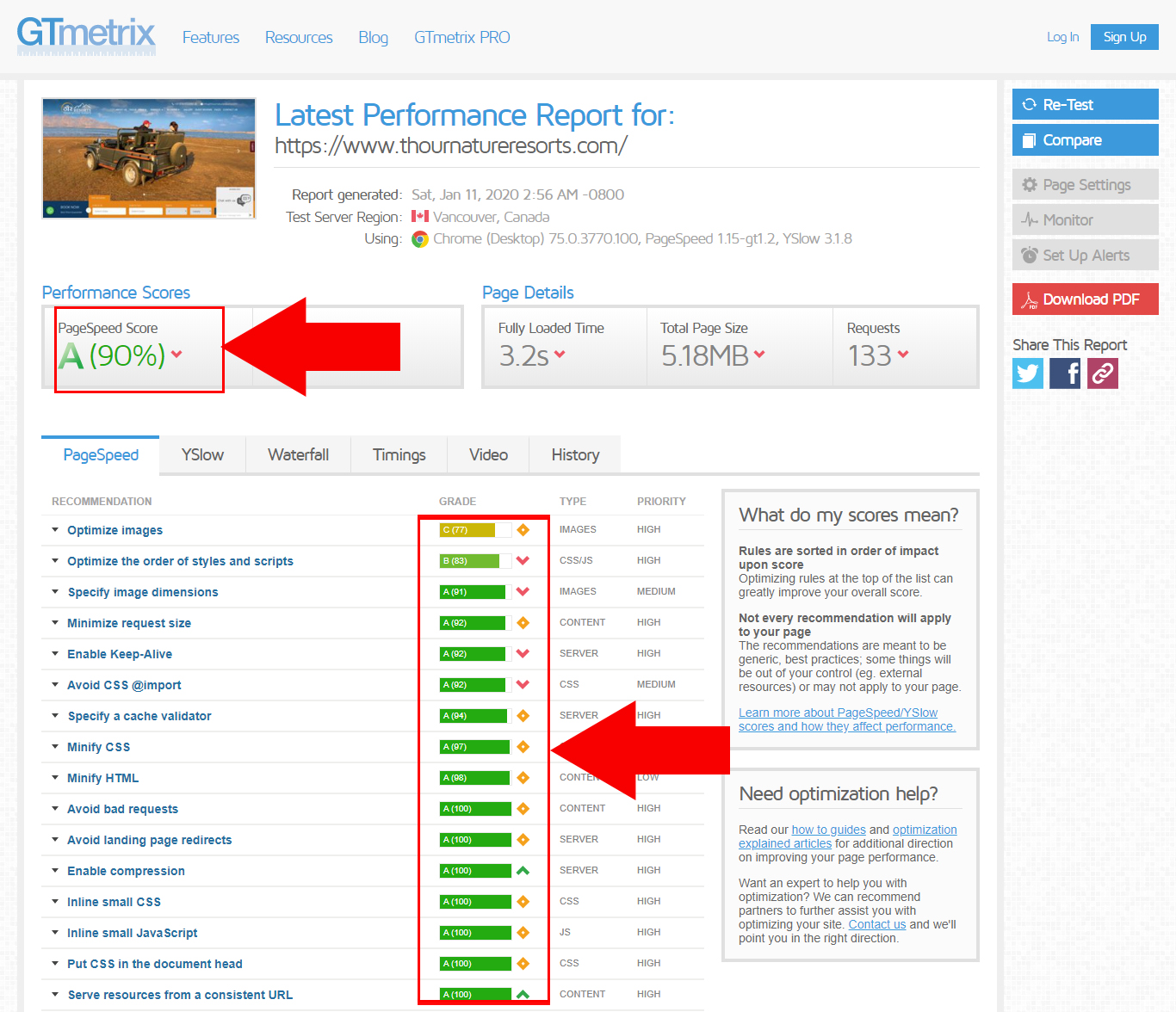Click Enable compression up-trend arrow

pos(523,871)
